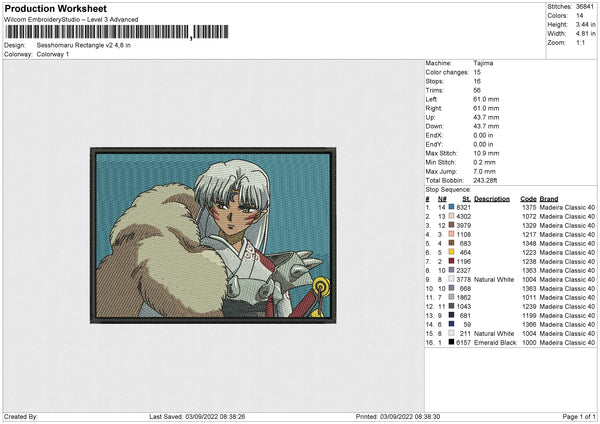This screenshot has height=424, width=600.
Task: Choose the navy swatch with code 1366
Action: point(452,324)
